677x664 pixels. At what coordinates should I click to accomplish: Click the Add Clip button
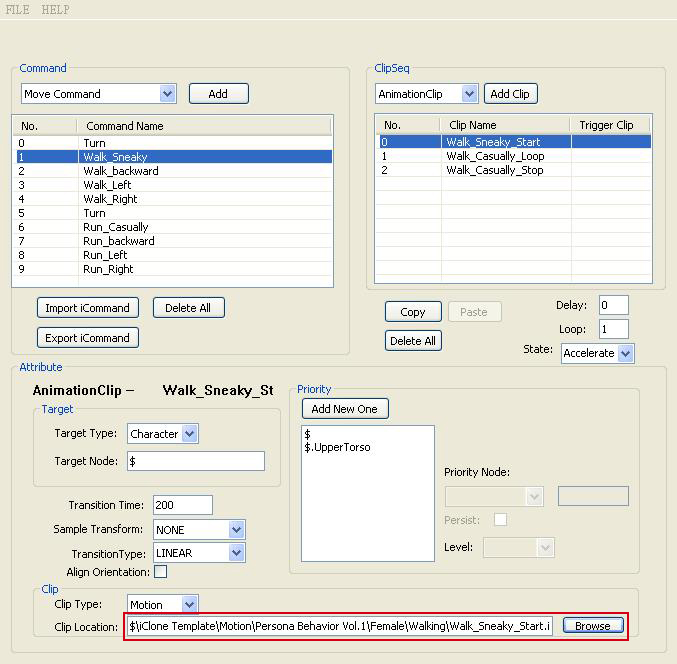[x=510, y=94]
